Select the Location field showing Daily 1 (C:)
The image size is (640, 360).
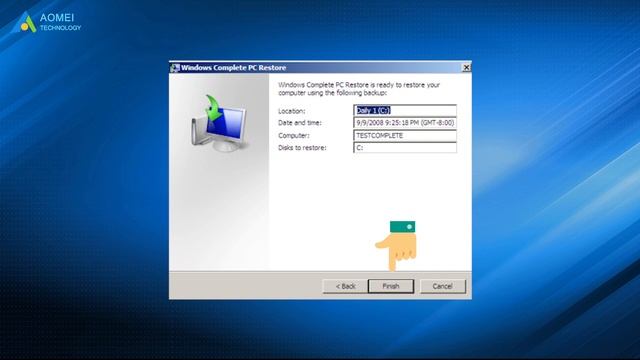pyautogui.click(x=404, y=110)
